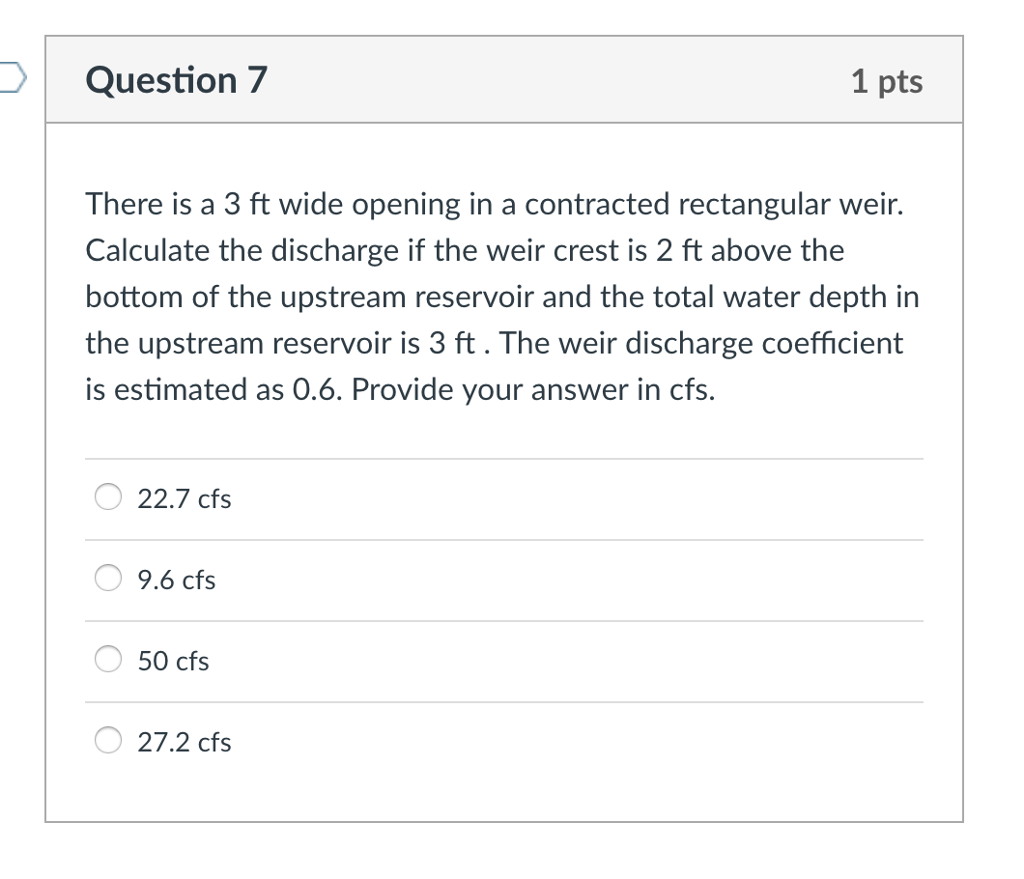Select the radio button for 50 cfs
Viewport: 1024px width, 879px height.
pos(107,657)
